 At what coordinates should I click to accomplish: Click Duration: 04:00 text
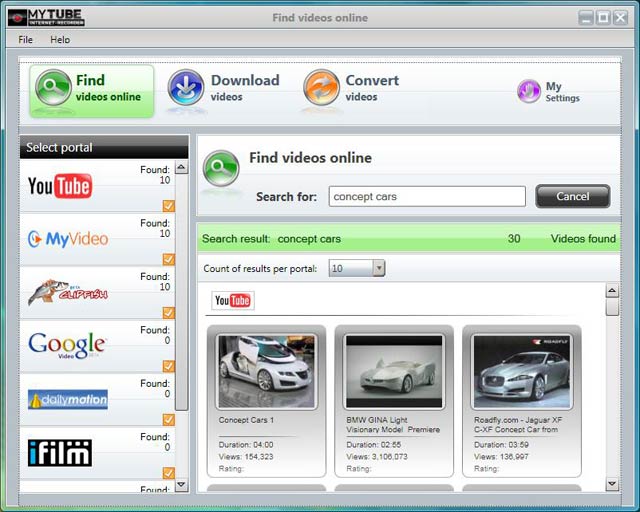246,445
